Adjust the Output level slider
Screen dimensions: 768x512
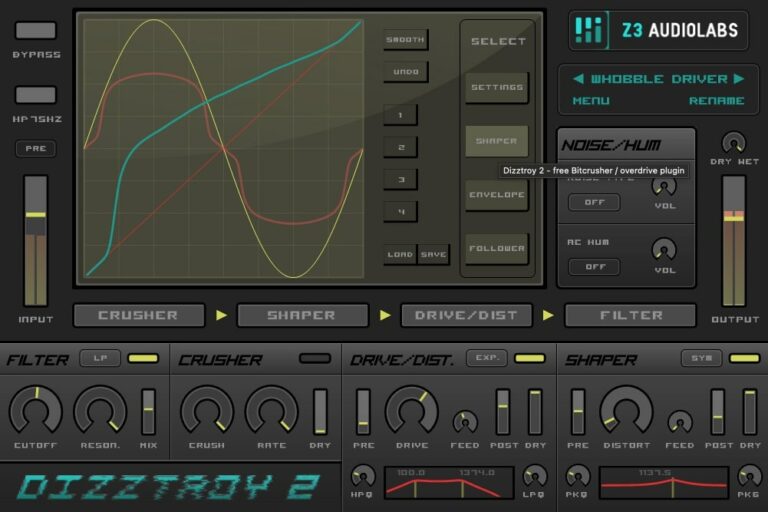coord(734,241)
